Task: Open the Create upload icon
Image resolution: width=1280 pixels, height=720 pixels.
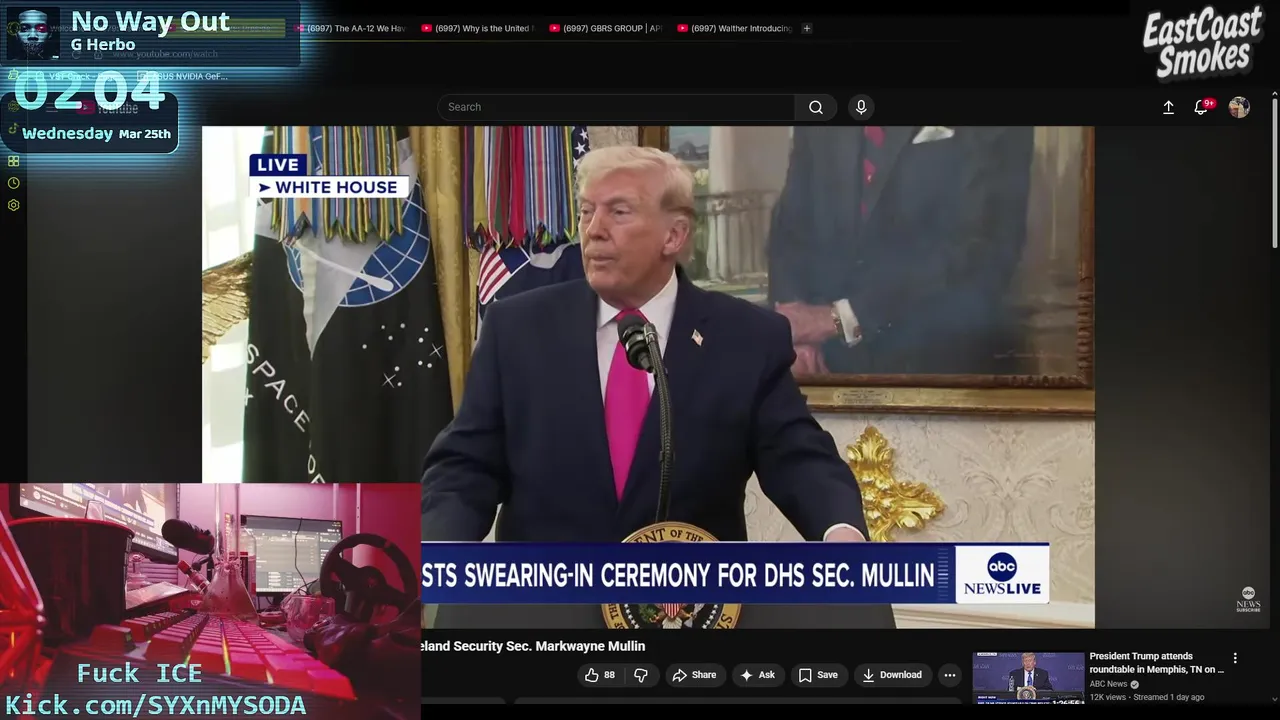Action: pos(1168,107)
